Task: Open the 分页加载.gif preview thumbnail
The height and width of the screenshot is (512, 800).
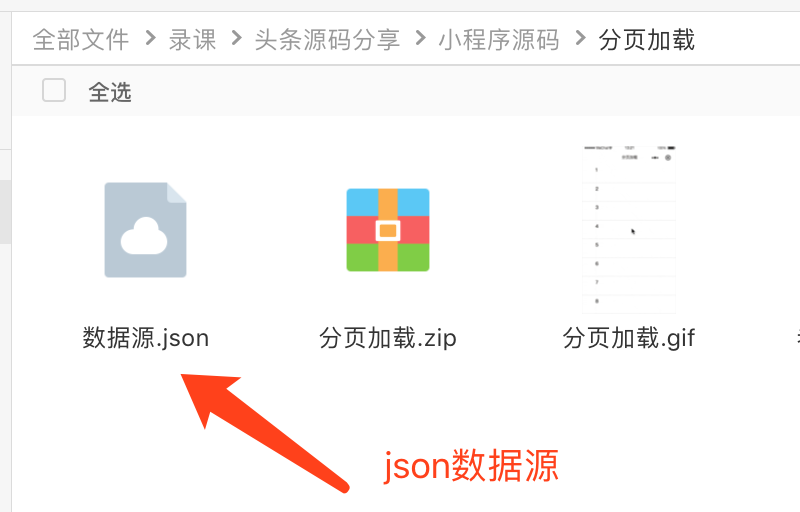Action: 629,229
